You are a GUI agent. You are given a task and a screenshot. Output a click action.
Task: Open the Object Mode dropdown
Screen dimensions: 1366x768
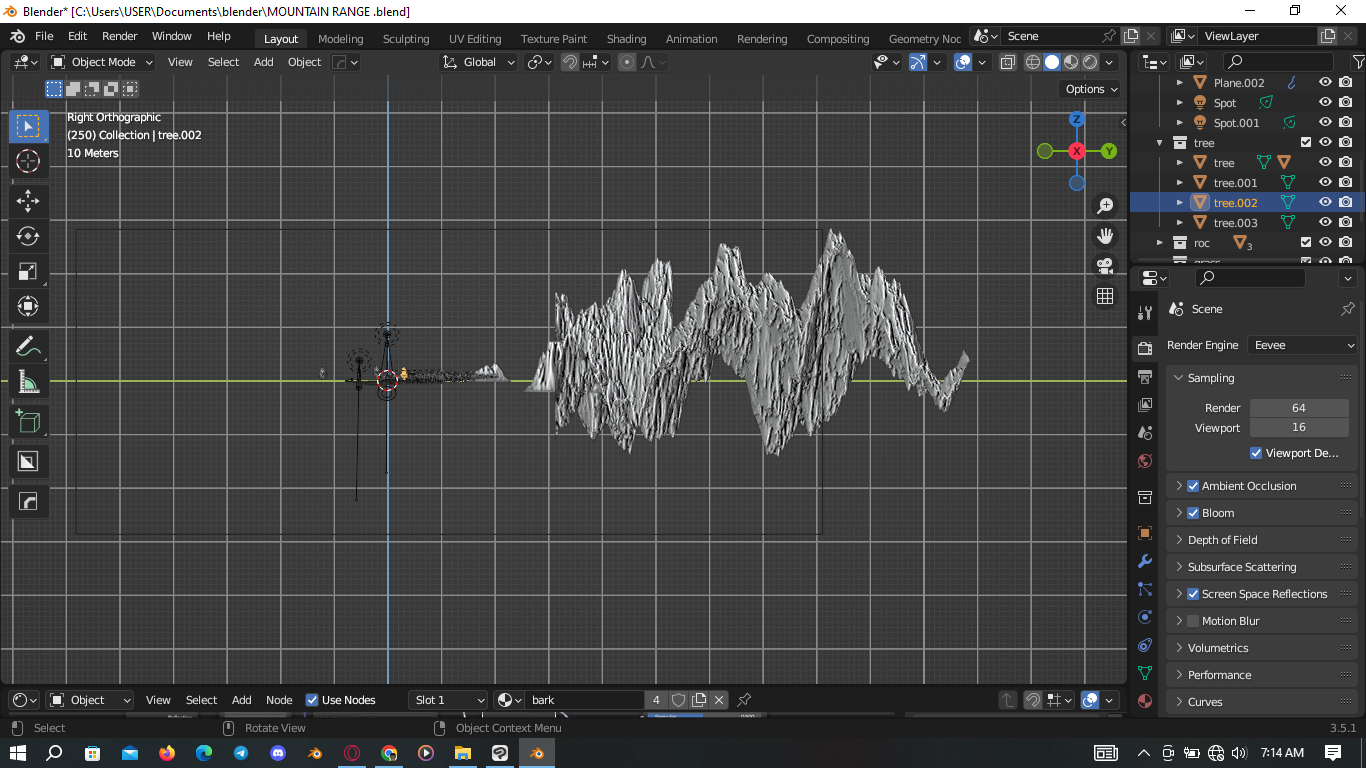point(102,62)
